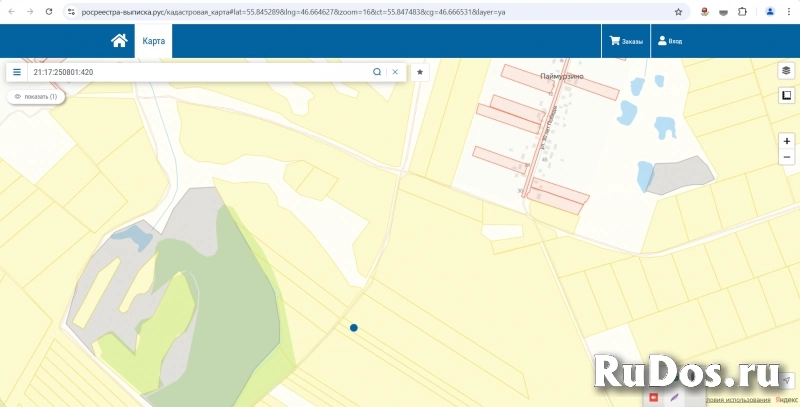Screen dimensions: 800x407
Task: Switch to the Карта tab
Action: 153,41
